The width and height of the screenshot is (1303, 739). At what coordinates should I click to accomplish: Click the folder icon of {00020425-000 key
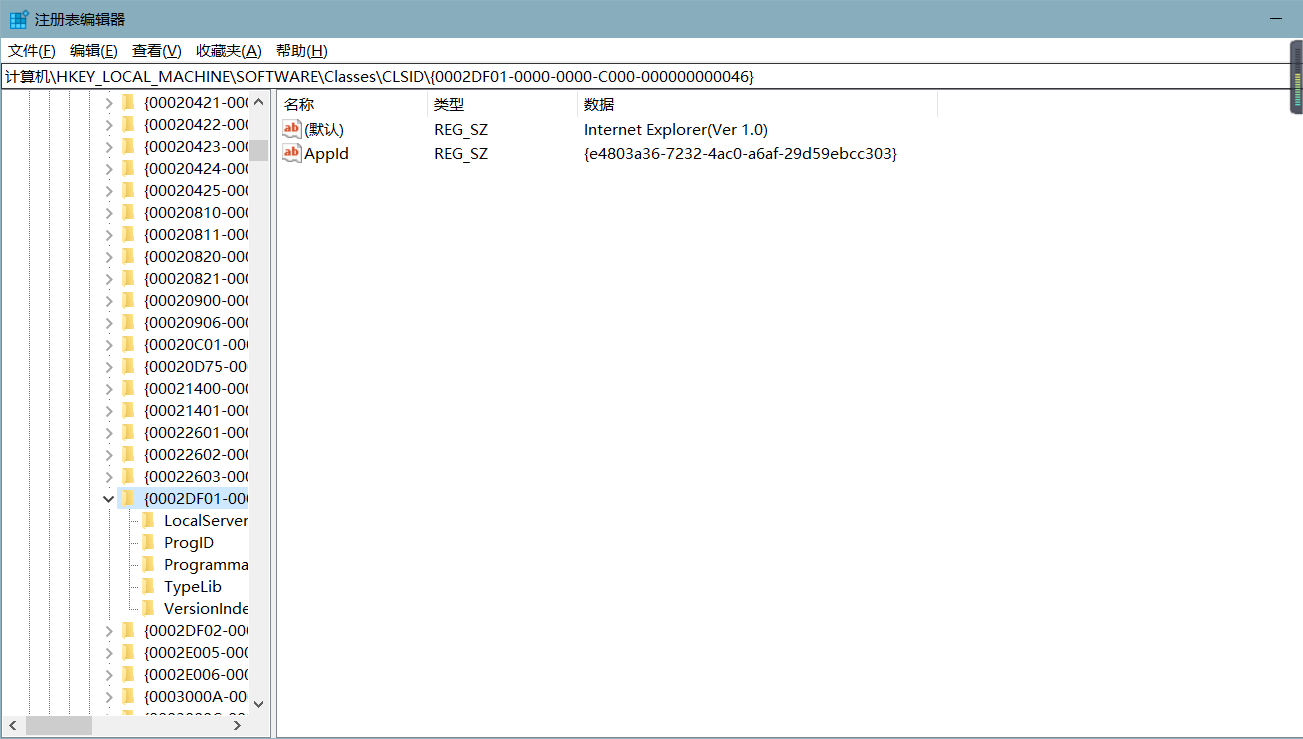[x=128, y=190]
